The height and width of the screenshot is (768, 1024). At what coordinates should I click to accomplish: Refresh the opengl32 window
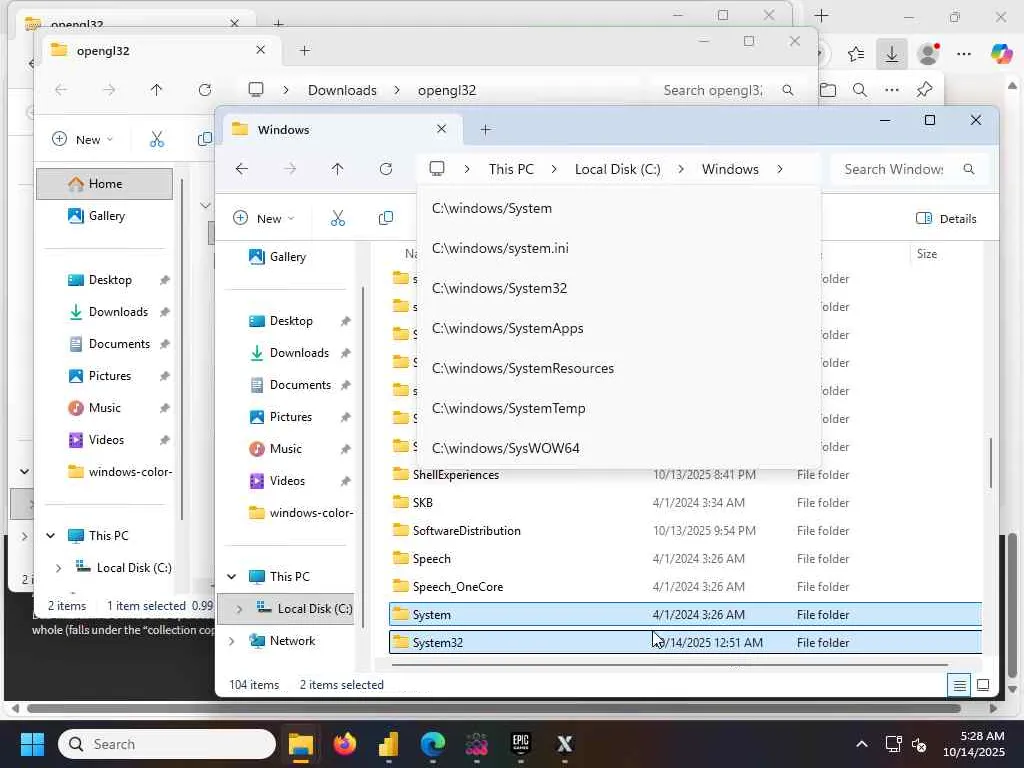204,90
